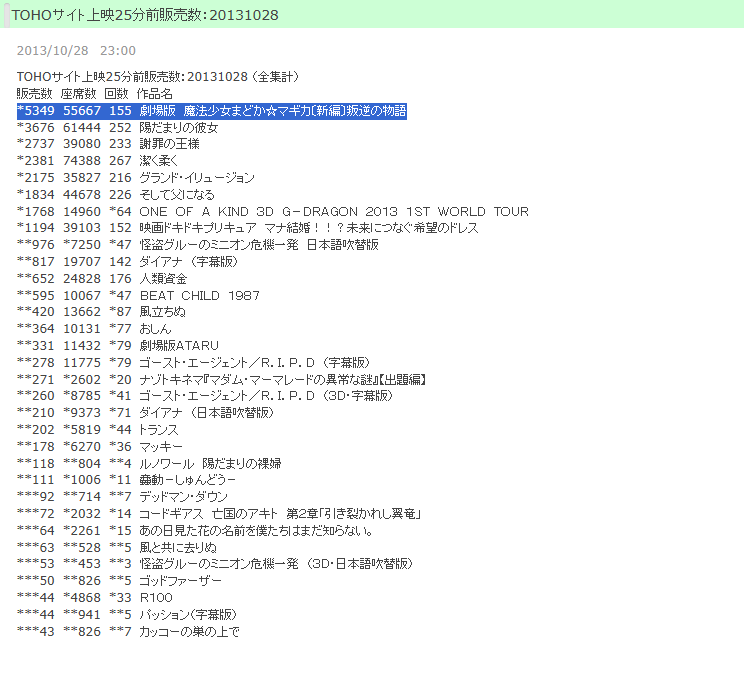Select the 風と共に去りぬ row
The image size is (744, 682).
click(117, 547)
